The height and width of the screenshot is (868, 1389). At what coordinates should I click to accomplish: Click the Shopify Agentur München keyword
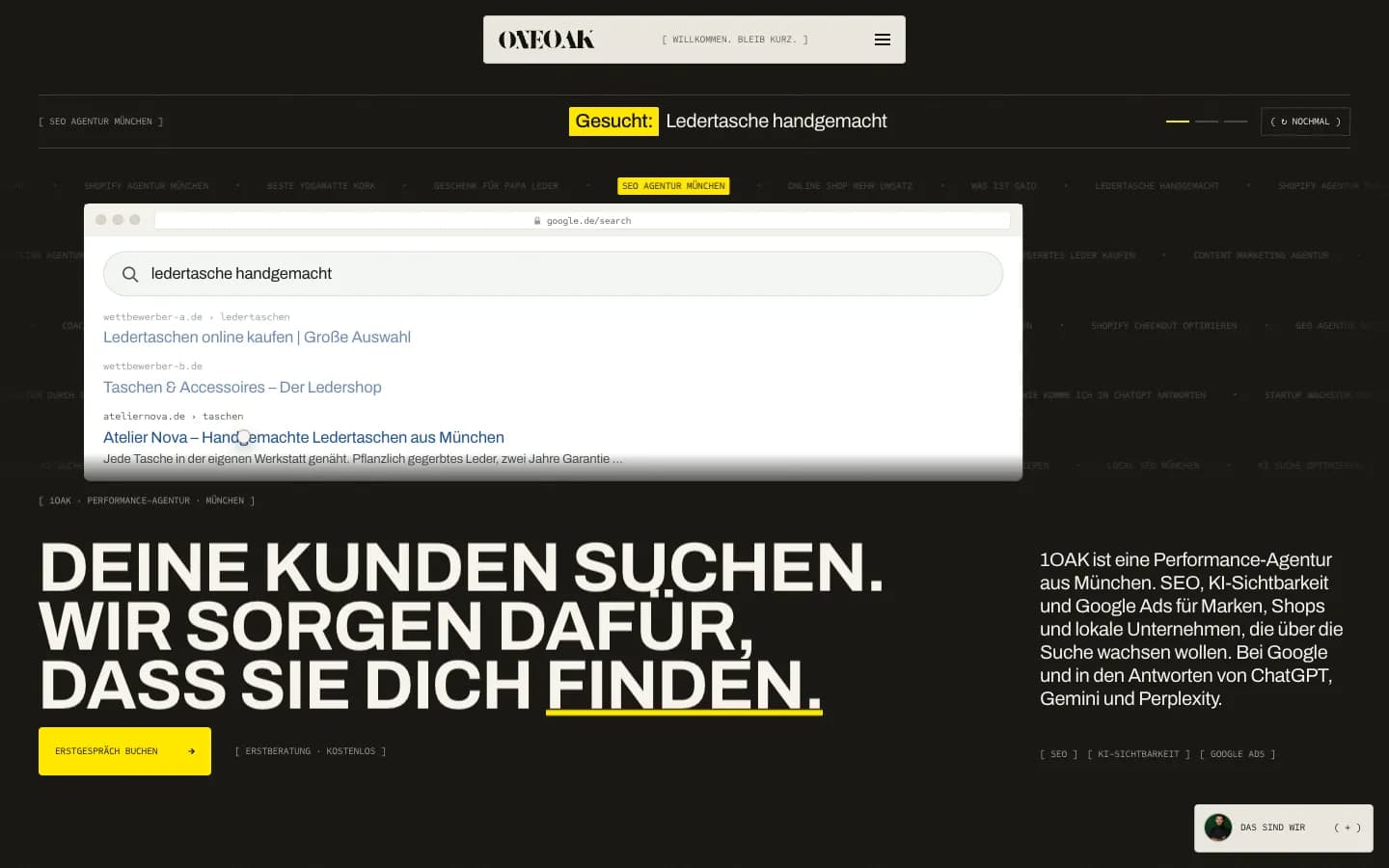[147, 186]
